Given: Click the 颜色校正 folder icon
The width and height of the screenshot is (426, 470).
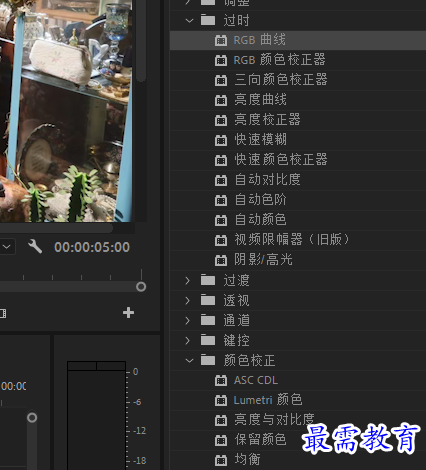Looking at the screenshot, I should point(208,360).
